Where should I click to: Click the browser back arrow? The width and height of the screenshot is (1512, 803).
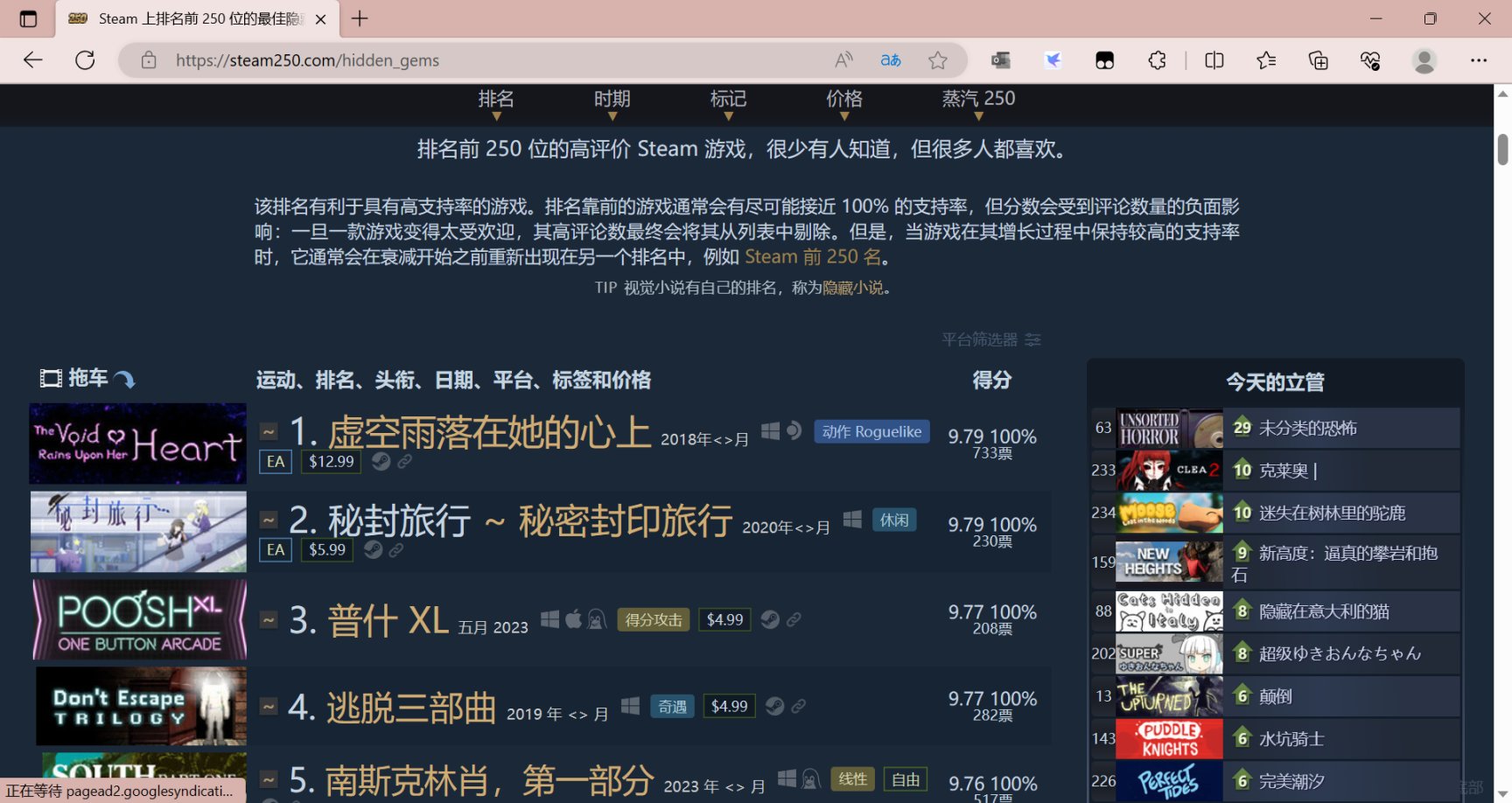point(33,60)
